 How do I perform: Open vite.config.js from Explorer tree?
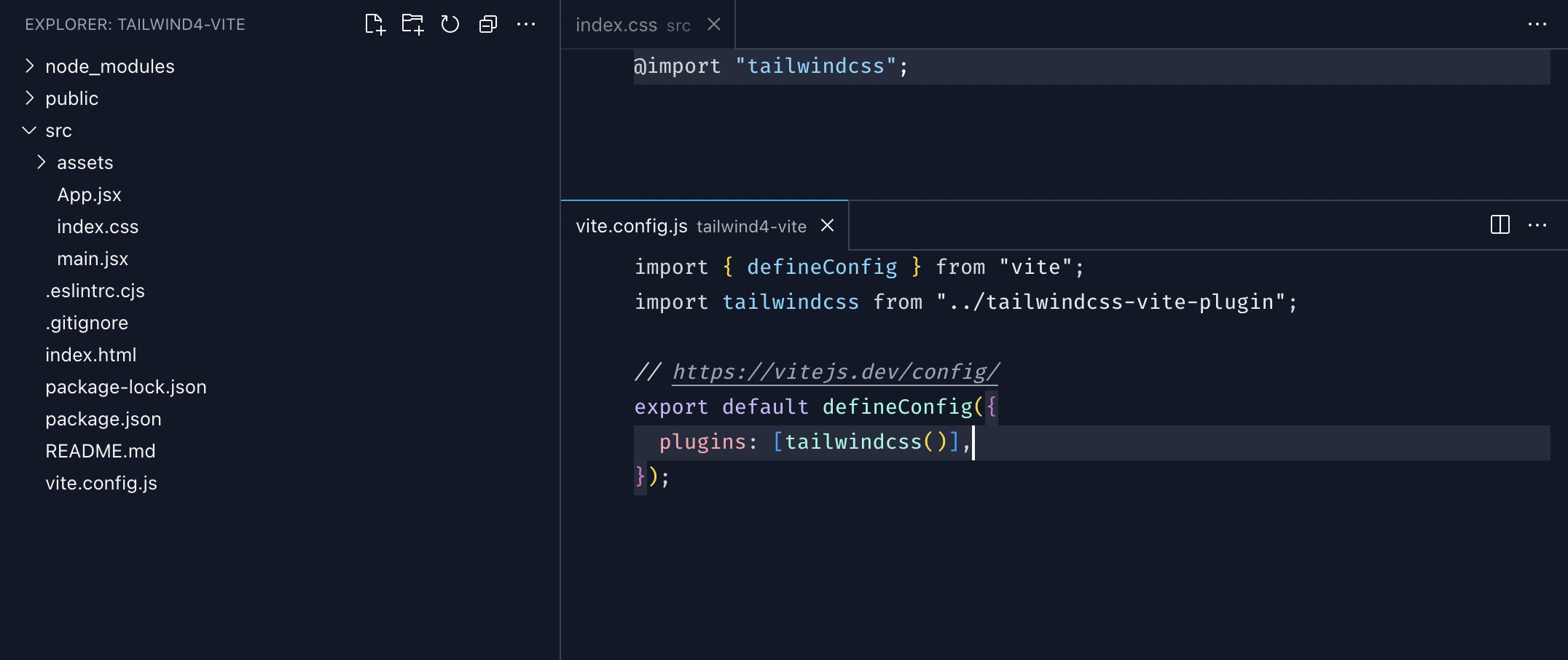101,483
